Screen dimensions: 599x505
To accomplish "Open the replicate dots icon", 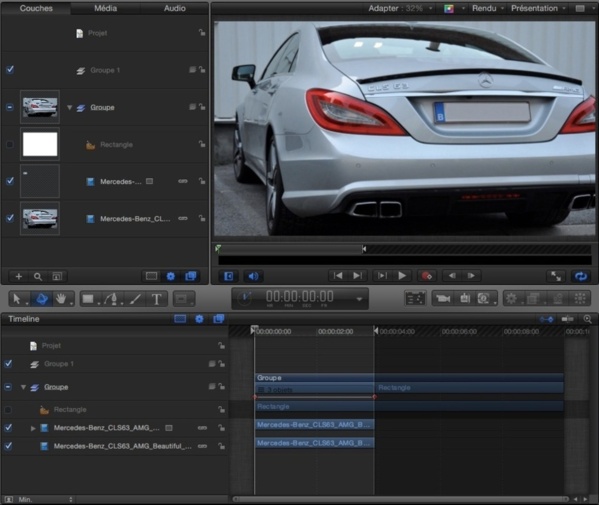I will point(580,298).
